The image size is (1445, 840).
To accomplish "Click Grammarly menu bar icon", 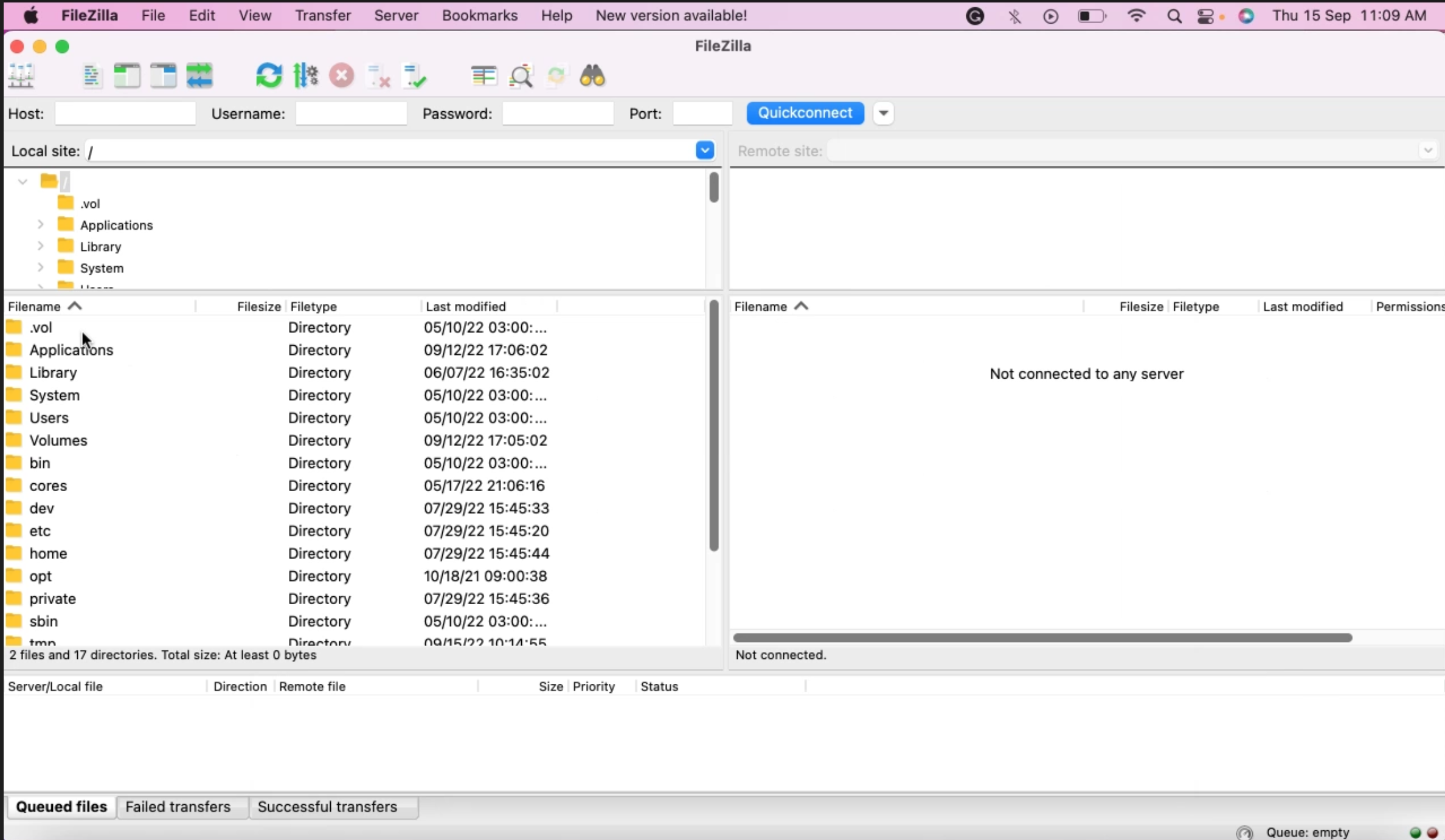I will [975, 16].
